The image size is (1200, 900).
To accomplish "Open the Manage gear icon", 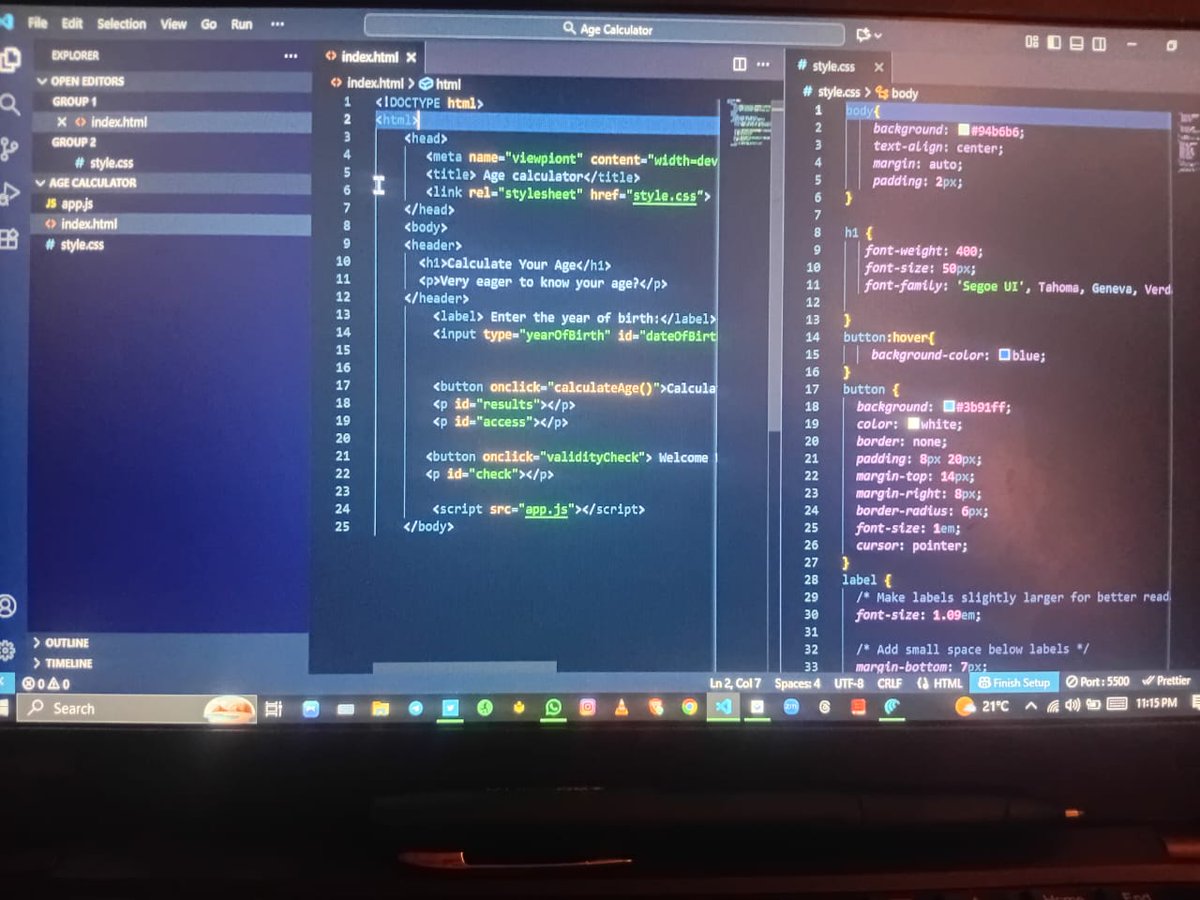I will point(7,651).
